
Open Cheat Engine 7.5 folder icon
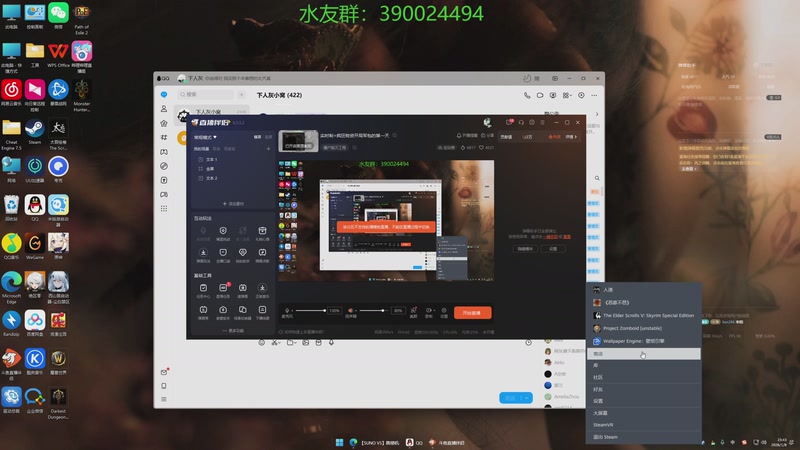point(11,135)
